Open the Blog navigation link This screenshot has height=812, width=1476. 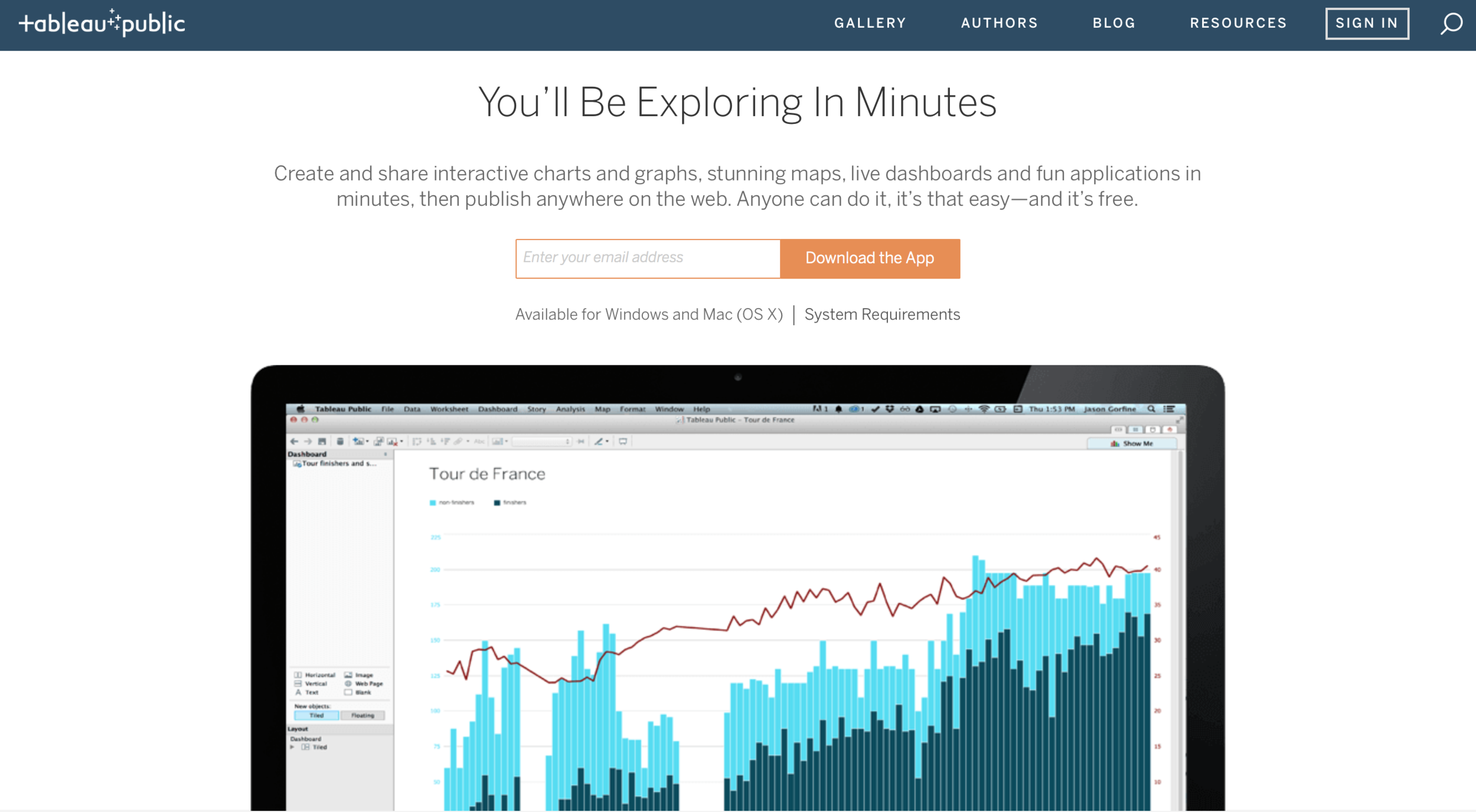pyautogui.click(x=1114, y=23)
